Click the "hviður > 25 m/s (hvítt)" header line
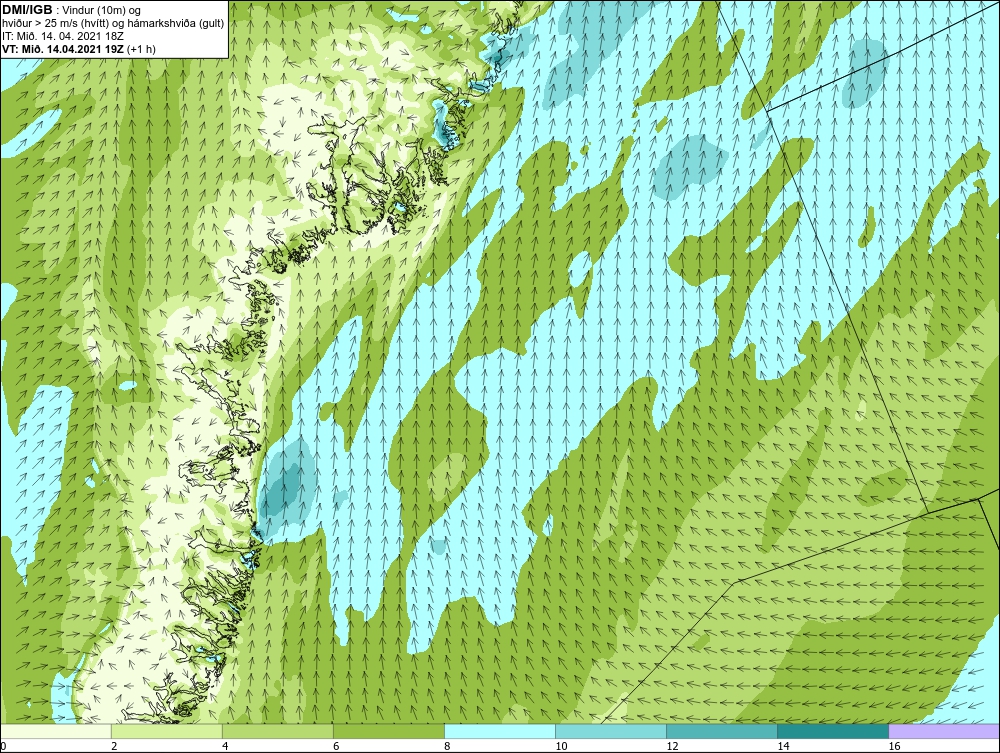The height and width of the screenshot is (753, 1000). pos(112,23)
